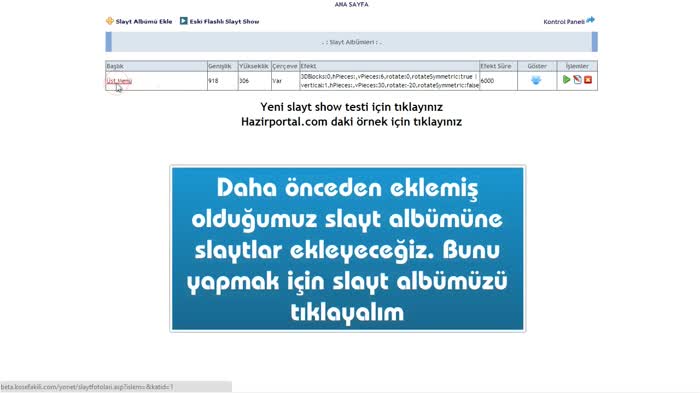Click the Yükseklik column header

[x=254, y=66]
